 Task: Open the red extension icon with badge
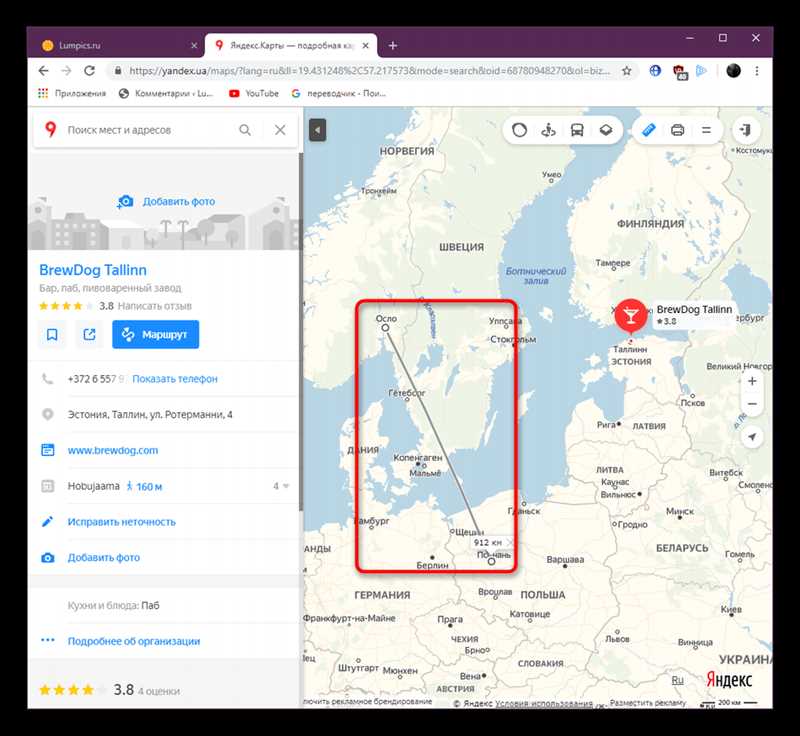[x=680, y=72]
